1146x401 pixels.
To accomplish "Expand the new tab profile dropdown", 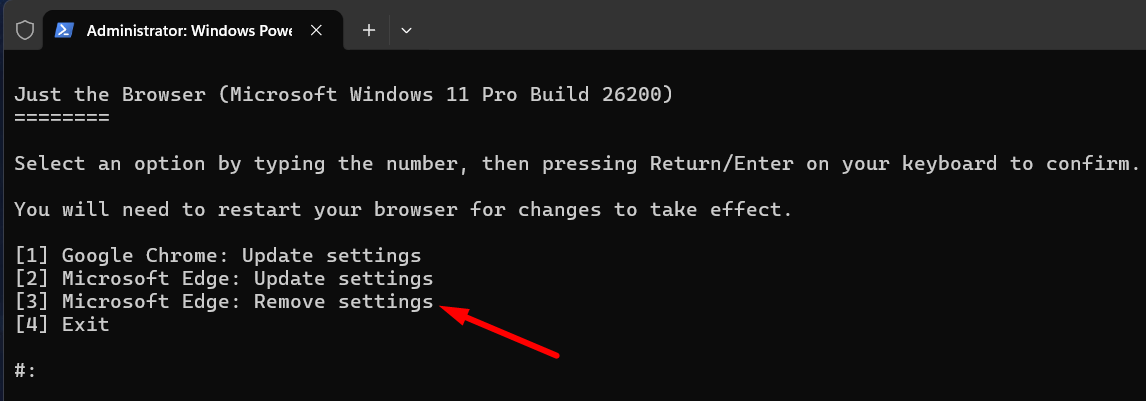I will pyautogui.click(x=406, y=30).
